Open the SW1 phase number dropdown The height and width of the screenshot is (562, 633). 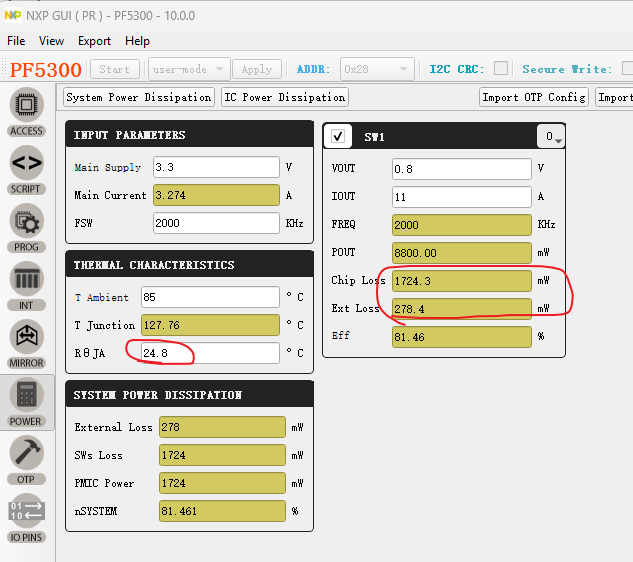(551, 136)
